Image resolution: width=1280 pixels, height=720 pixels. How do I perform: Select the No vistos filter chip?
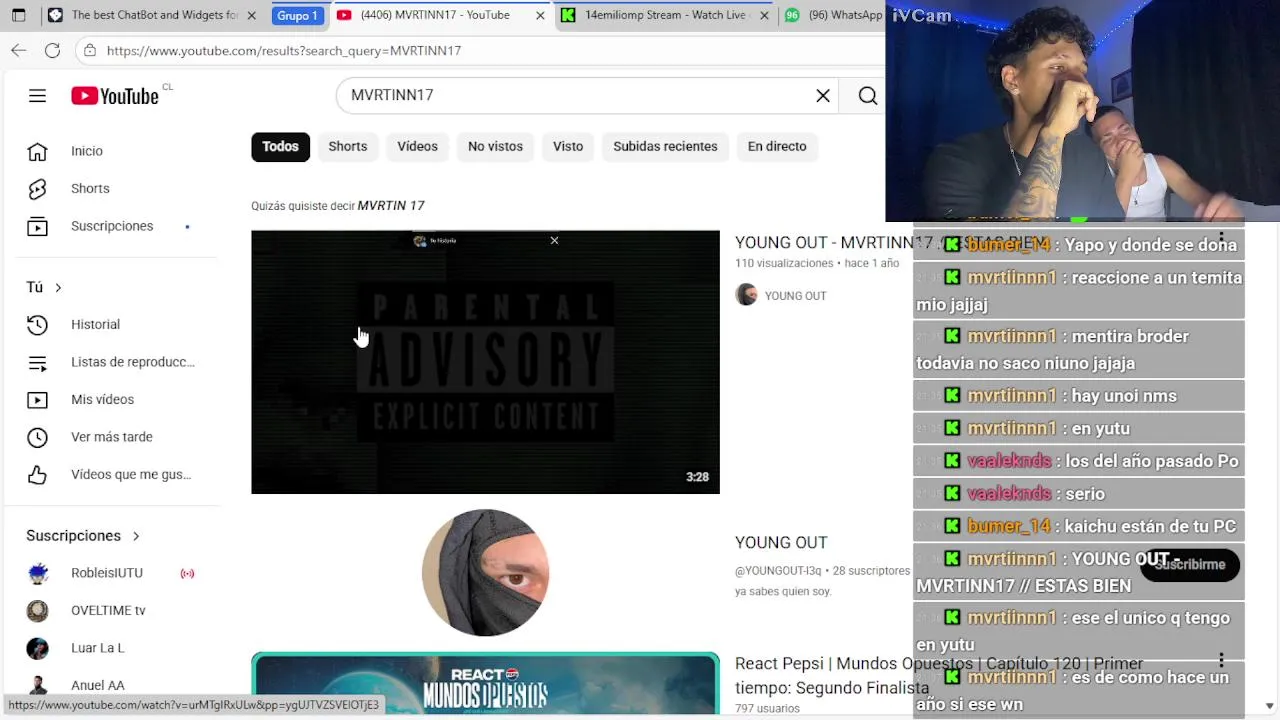tap(495, 146)
